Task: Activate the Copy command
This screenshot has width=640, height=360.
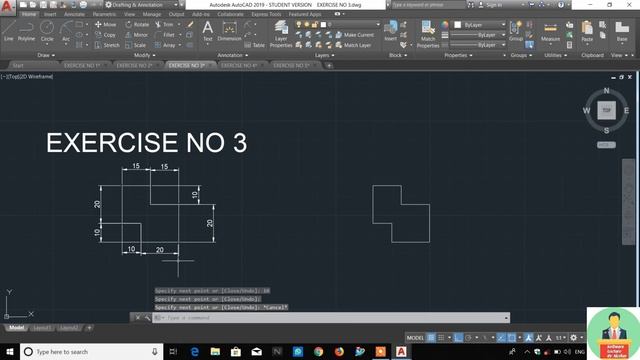Action: tap(105, 35)
